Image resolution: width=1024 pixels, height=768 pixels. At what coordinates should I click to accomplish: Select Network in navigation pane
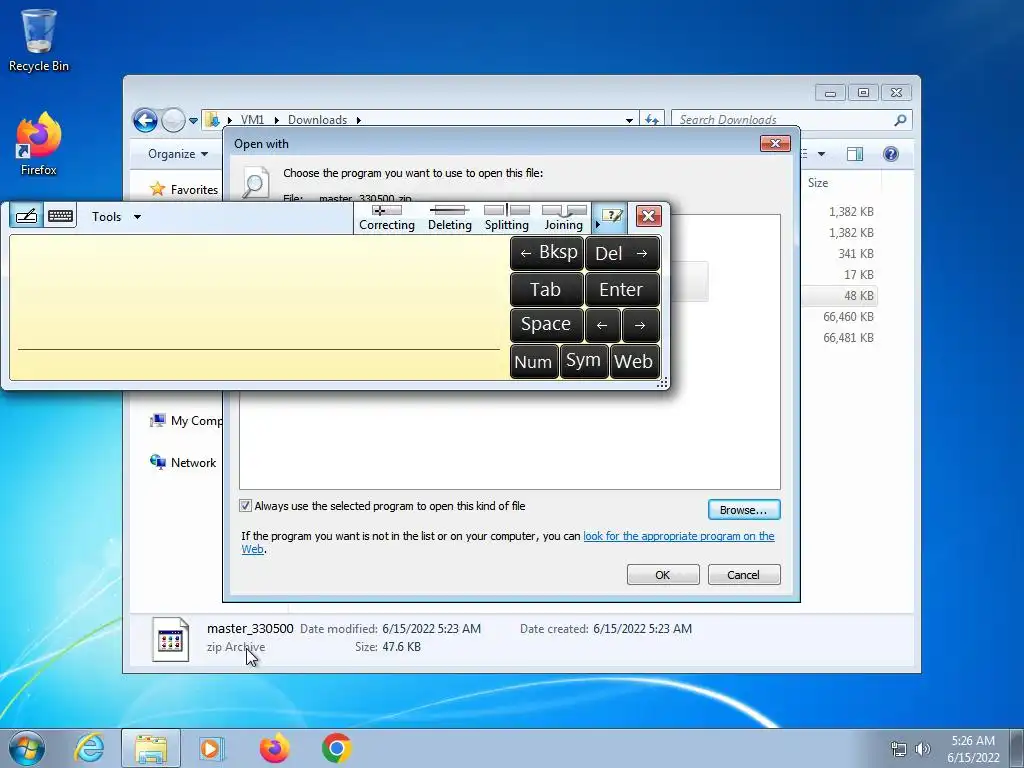[184, 462]
